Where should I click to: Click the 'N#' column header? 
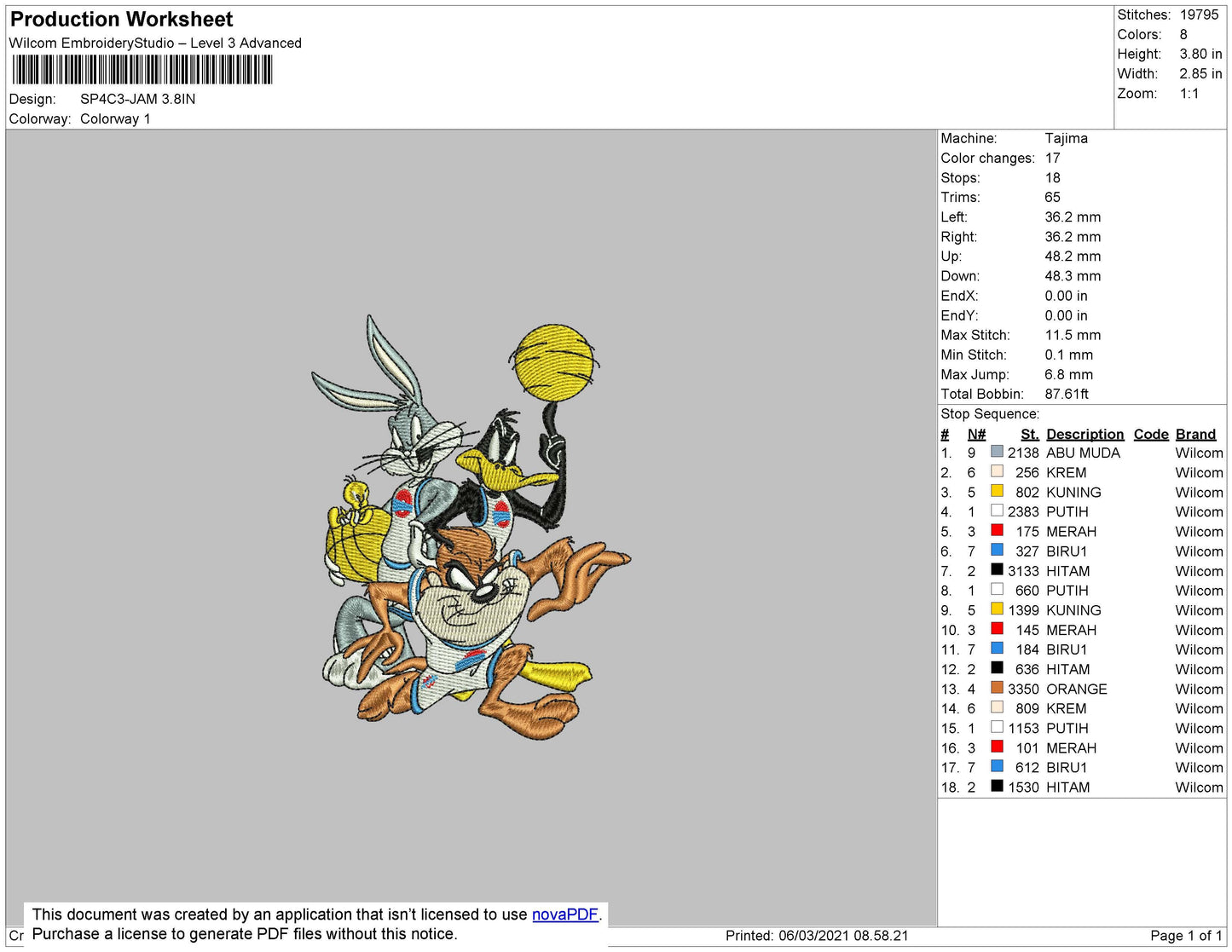[976, 435]
